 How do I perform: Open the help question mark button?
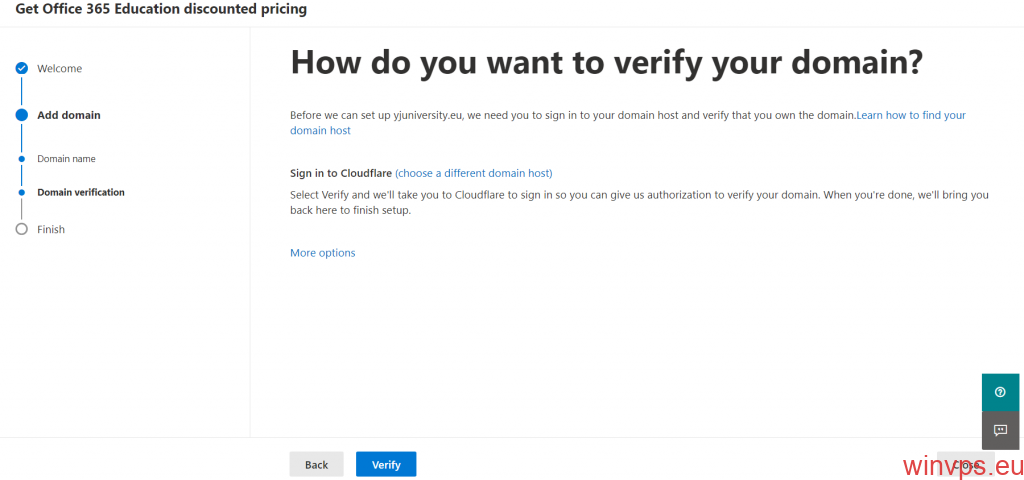coord(1000,392)
